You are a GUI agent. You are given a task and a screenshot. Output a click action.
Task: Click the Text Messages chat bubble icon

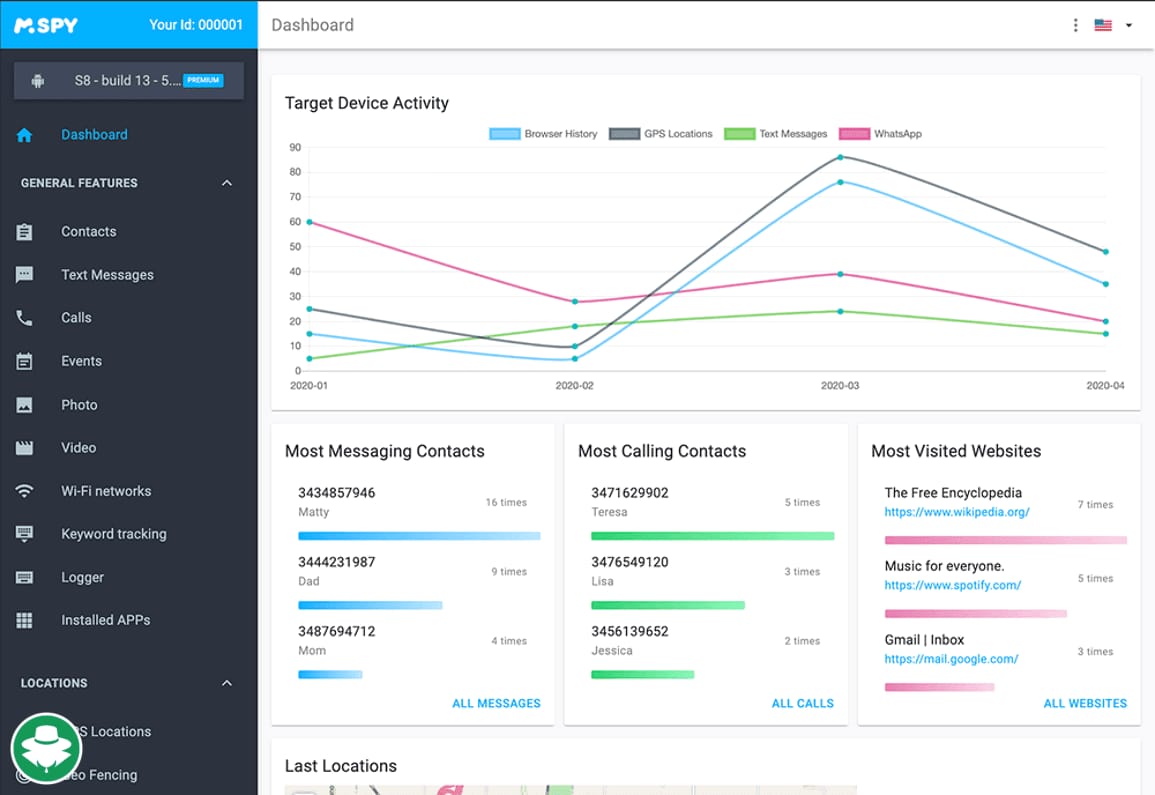click(x=25, y=275)
